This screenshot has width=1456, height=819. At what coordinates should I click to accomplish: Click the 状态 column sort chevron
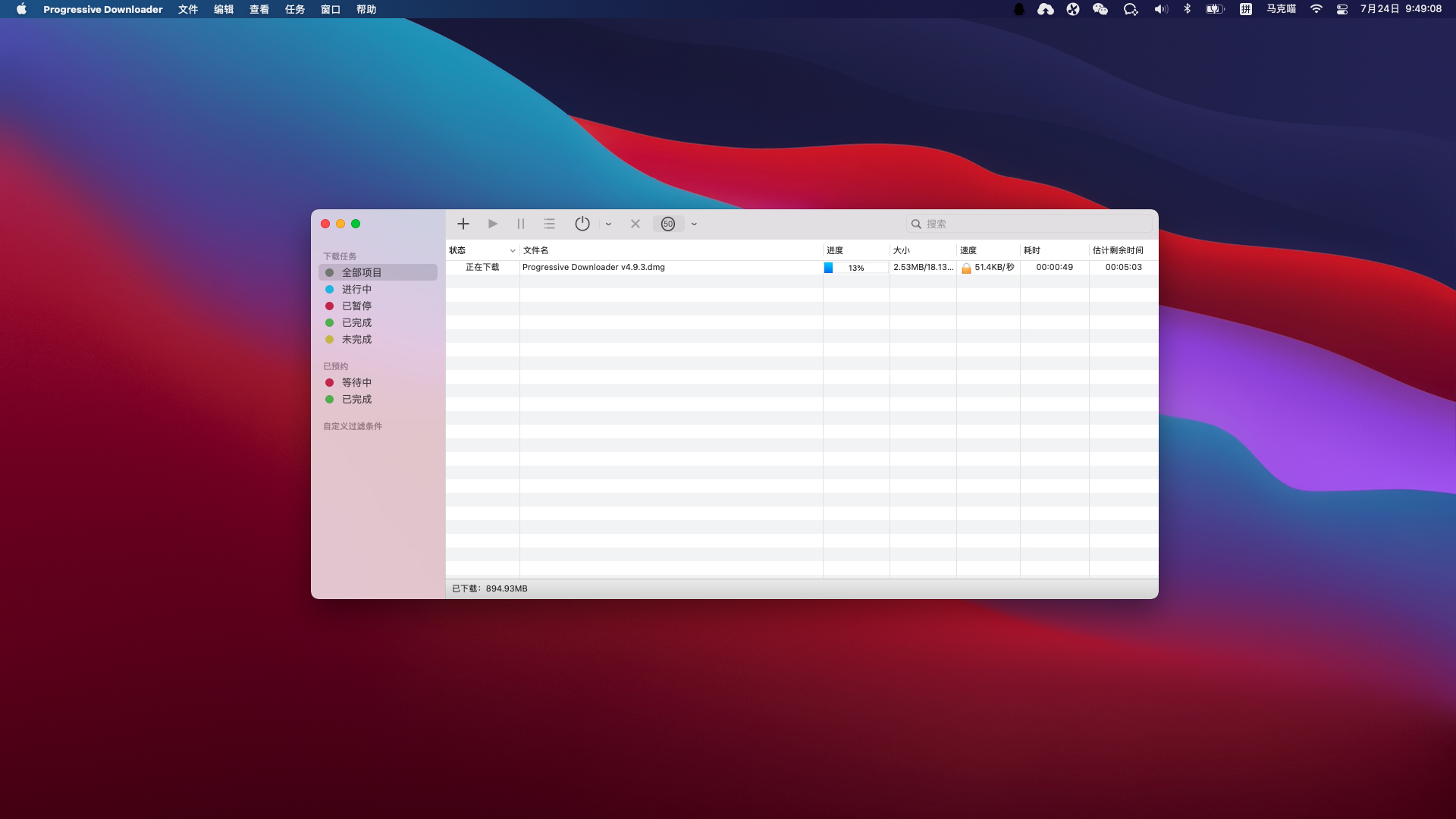tap(513, 250)
